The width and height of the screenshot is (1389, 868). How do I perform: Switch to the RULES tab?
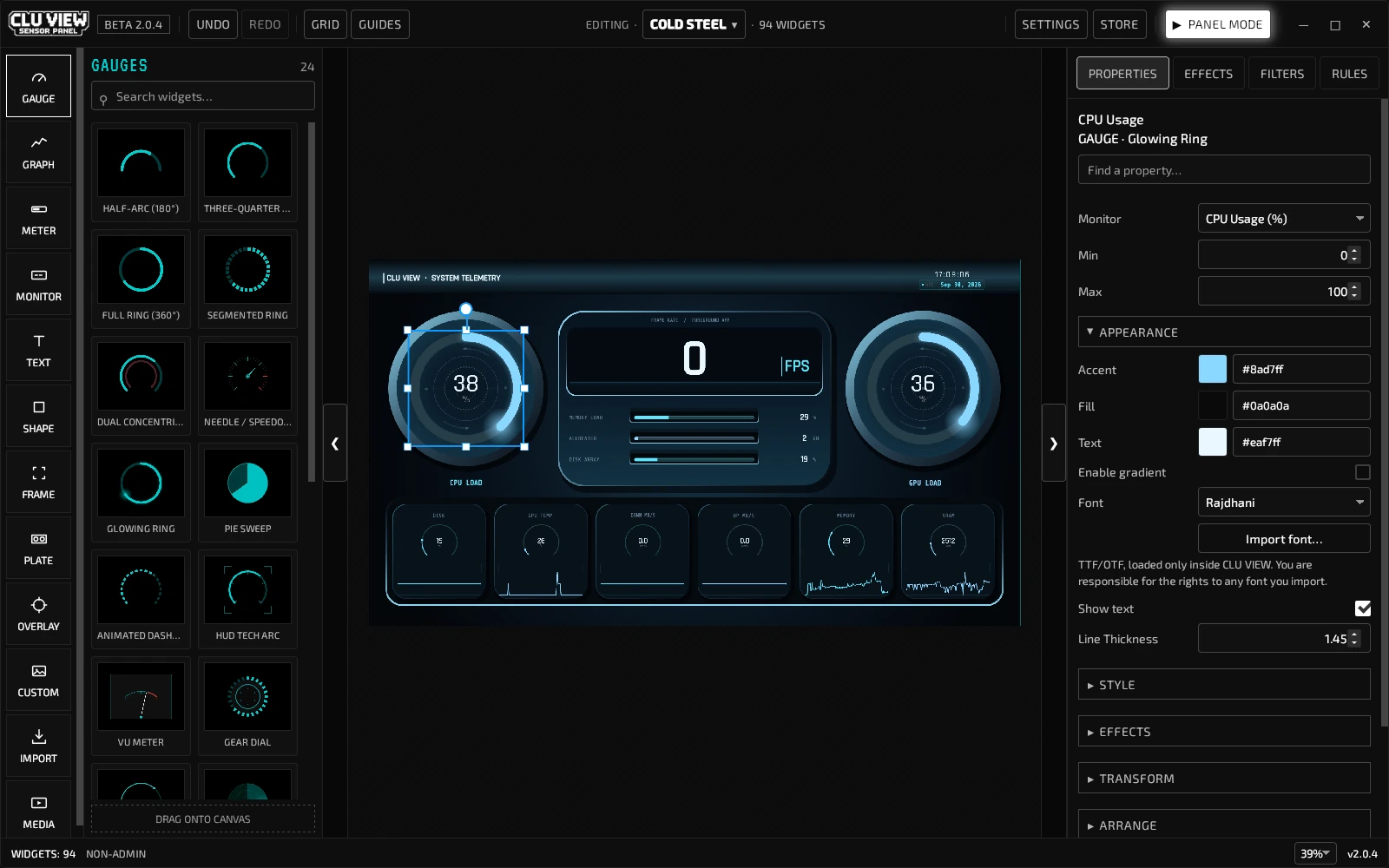tap(1349, 74)
